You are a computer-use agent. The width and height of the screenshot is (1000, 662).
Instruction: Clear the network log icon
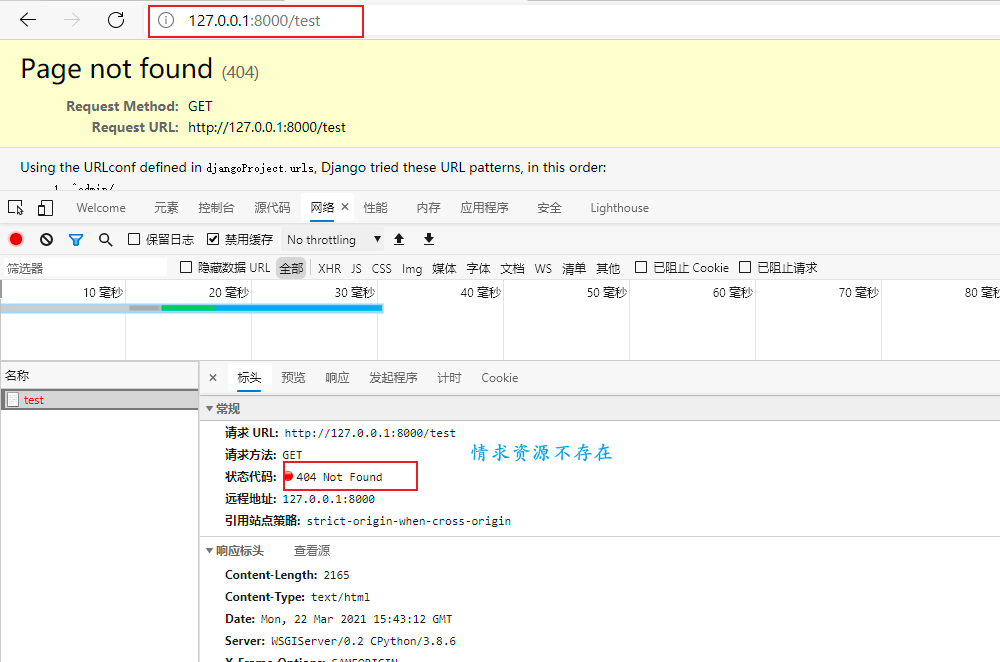coord(46,239)
